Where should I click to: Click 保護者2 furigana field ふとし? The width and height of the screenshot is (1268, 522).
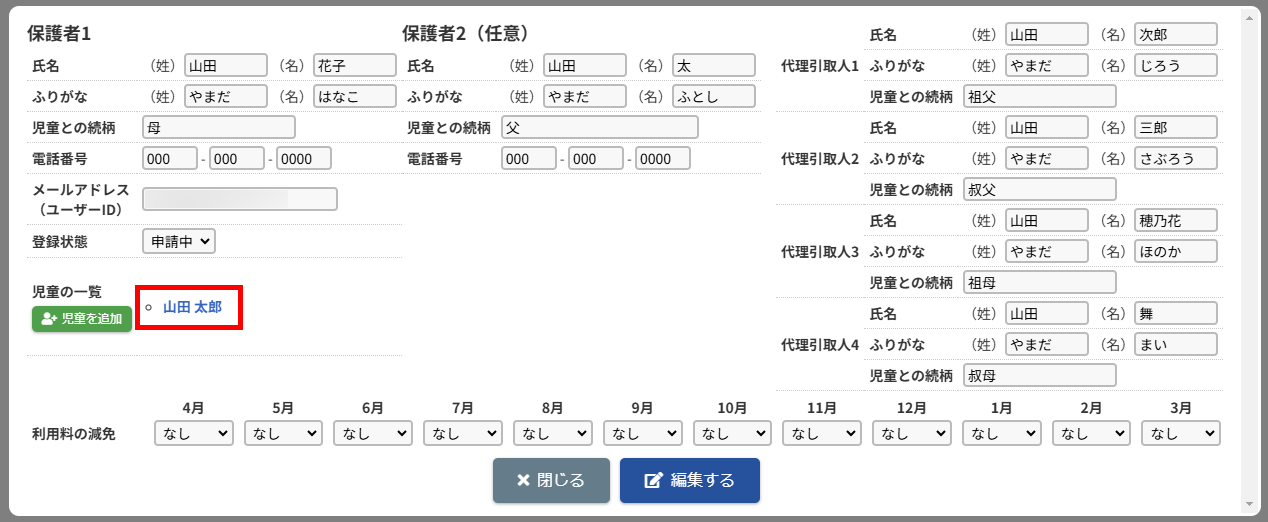(x=713, y=96)
